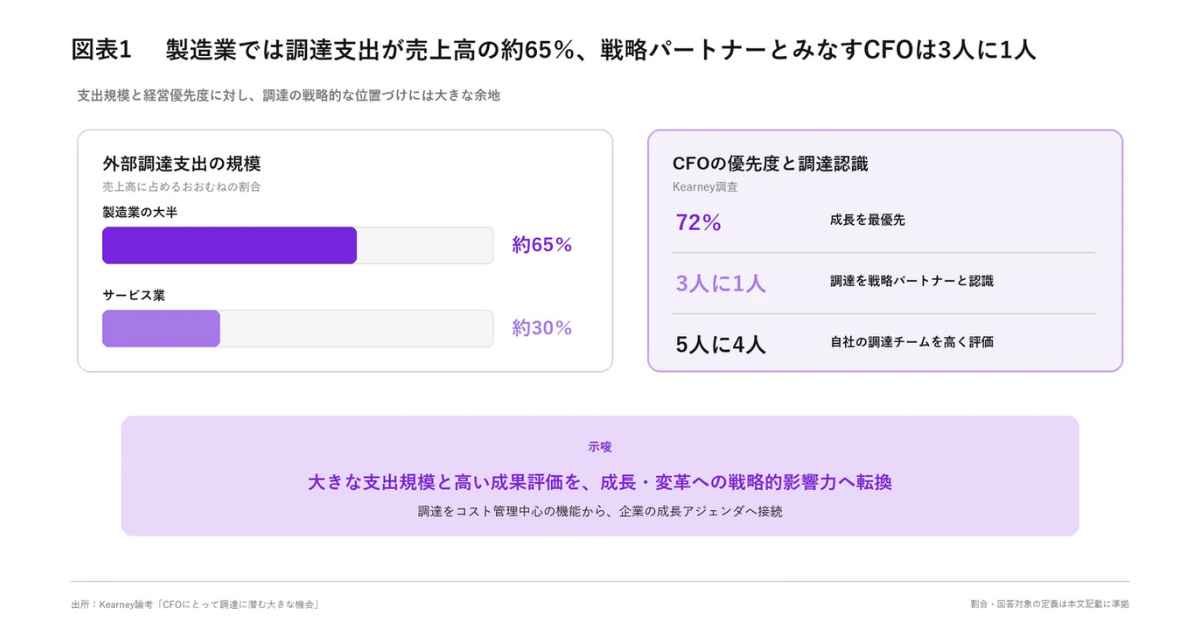Click 自社の調達チームを高く評価 text
The width and height of the screenshot is (1200, 630).
click(x=912, y=342)
